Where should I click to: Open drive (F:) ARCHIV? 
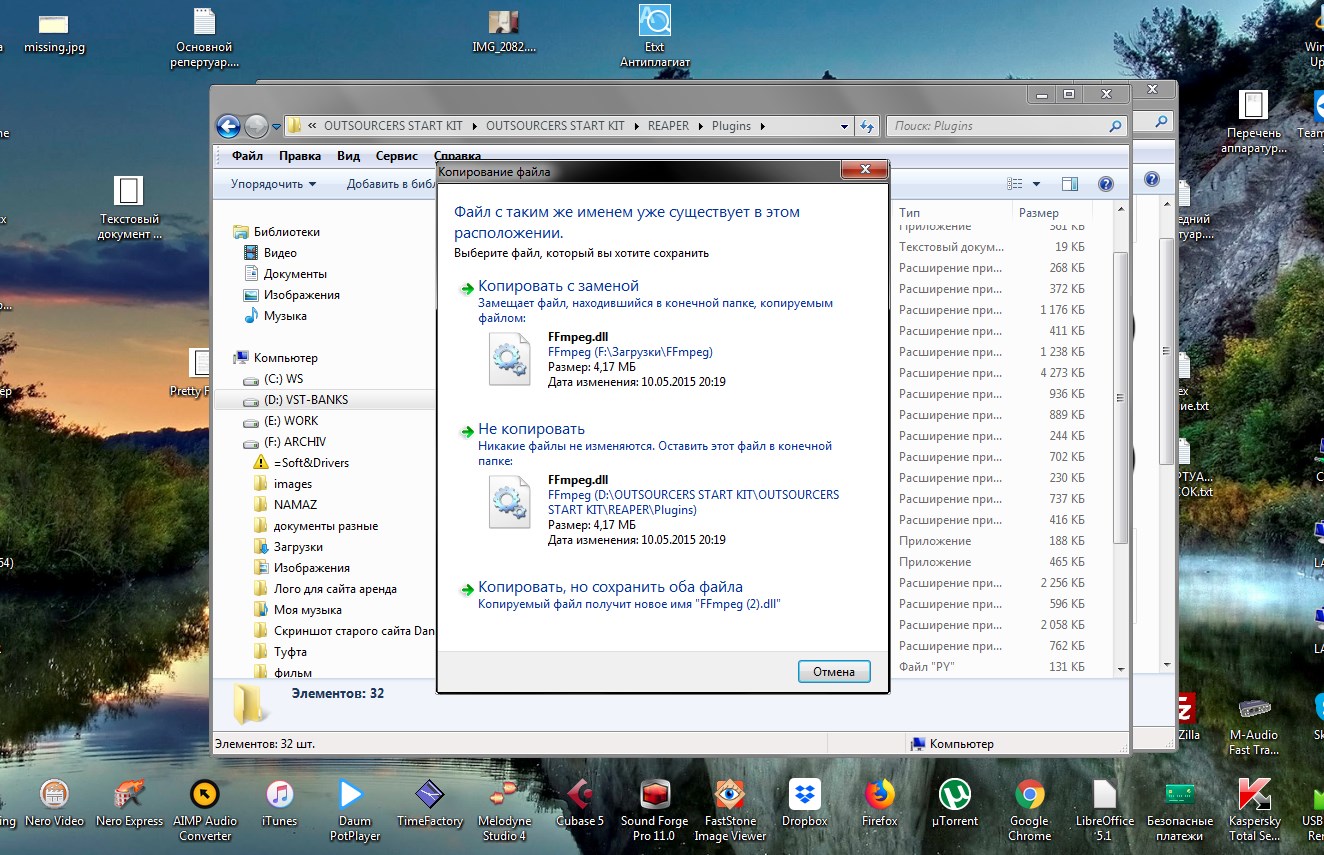click(285, 442)
